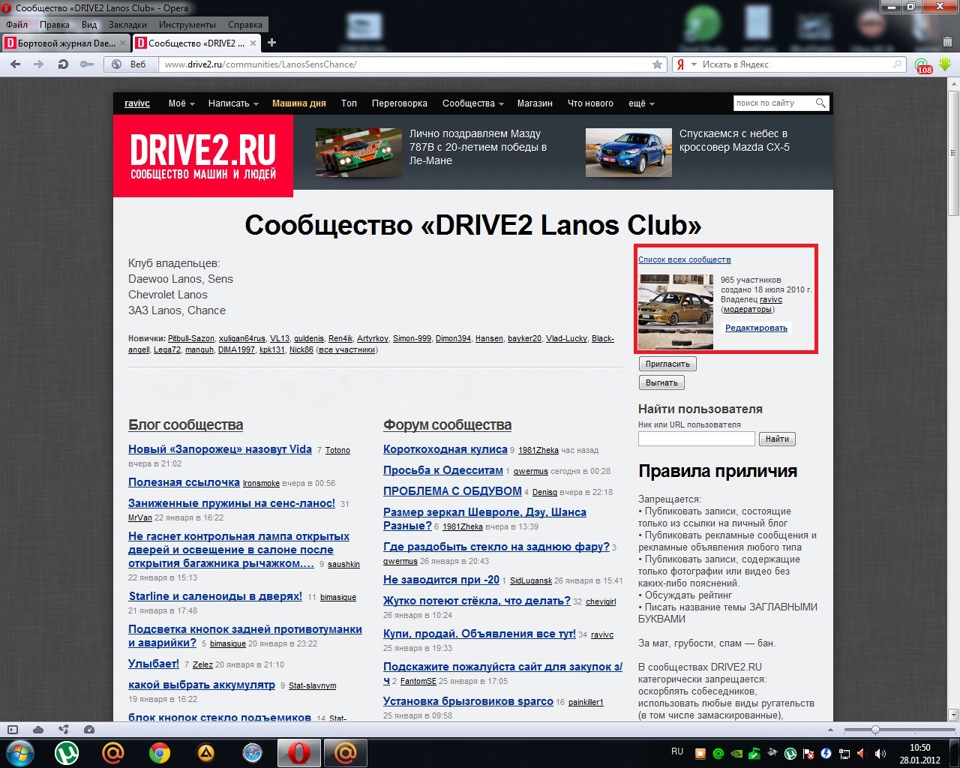
Task: Open a new tab with the plus button
Action: 272,43
